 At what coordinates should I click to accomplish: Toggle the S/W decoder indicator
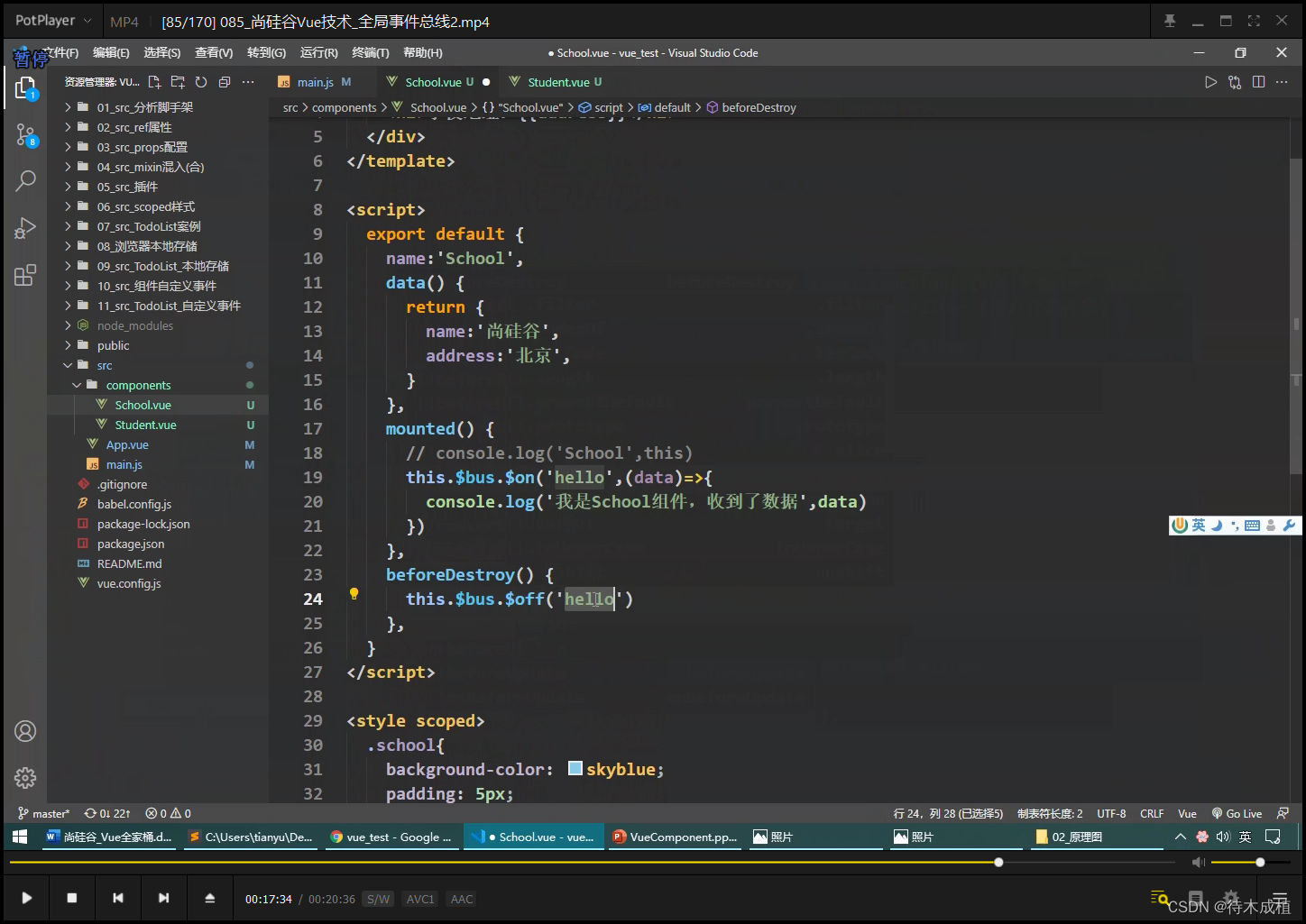[x=379, y=899]
